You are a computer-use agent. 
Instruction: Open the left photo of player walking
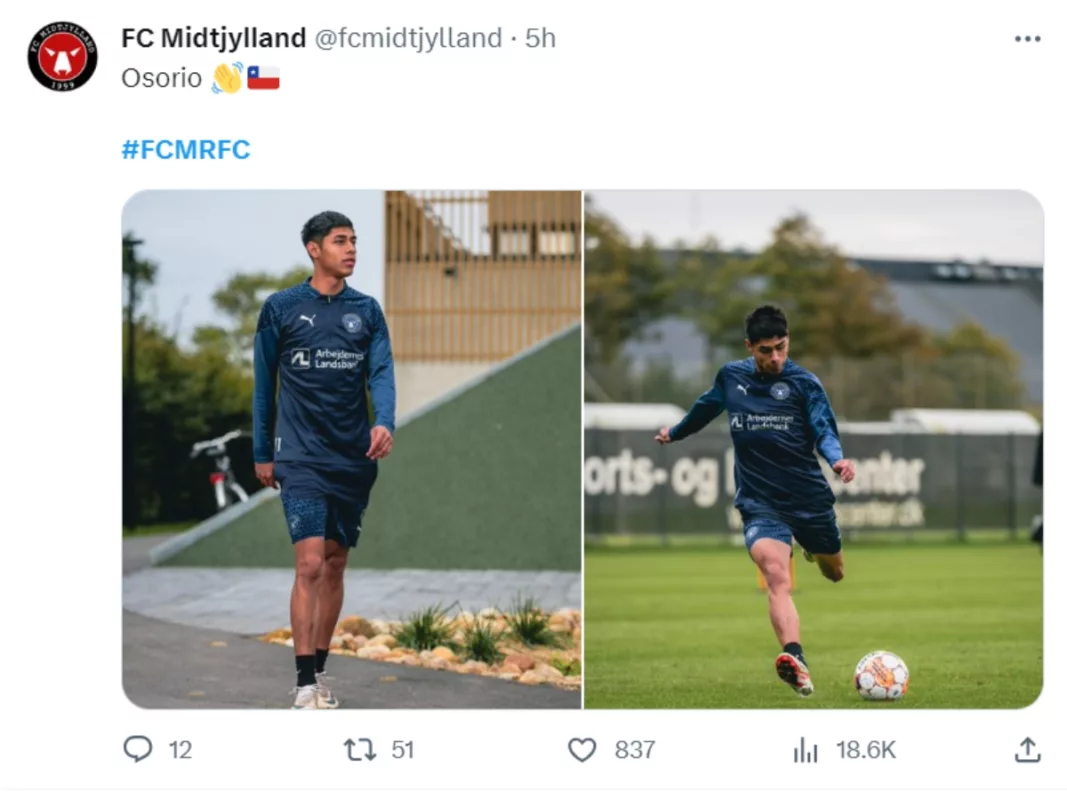point(351,449)
